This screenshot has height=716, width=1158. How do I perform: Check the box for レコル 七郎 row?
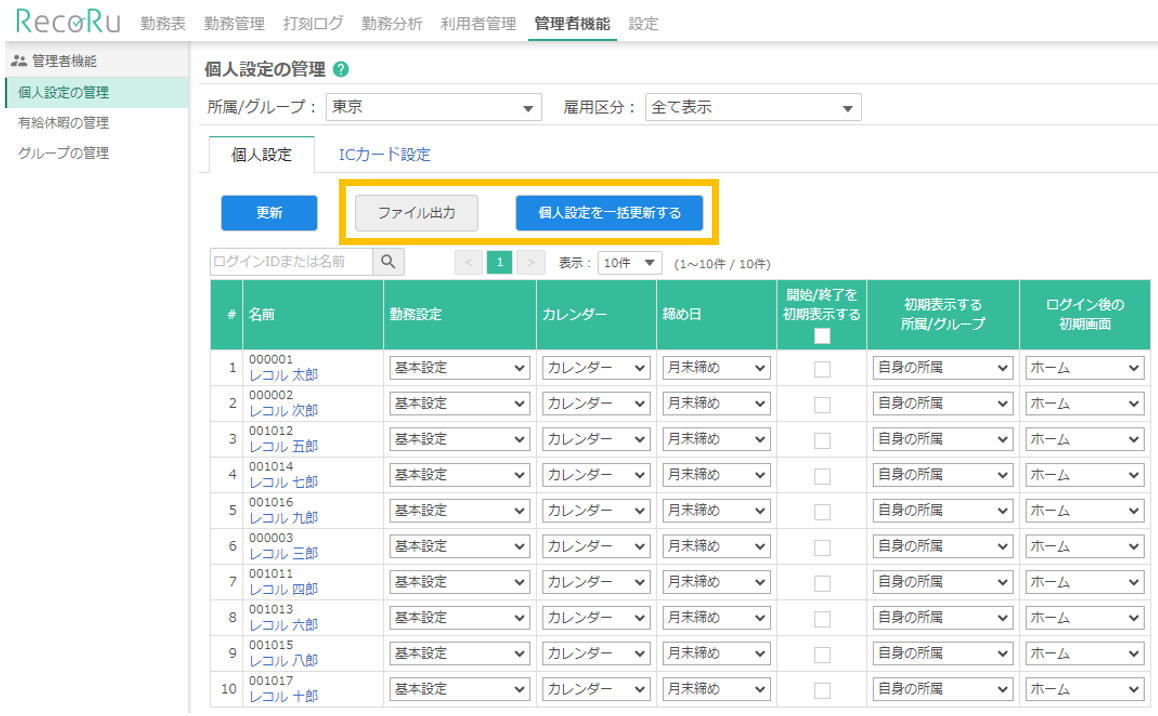(822, 476)
